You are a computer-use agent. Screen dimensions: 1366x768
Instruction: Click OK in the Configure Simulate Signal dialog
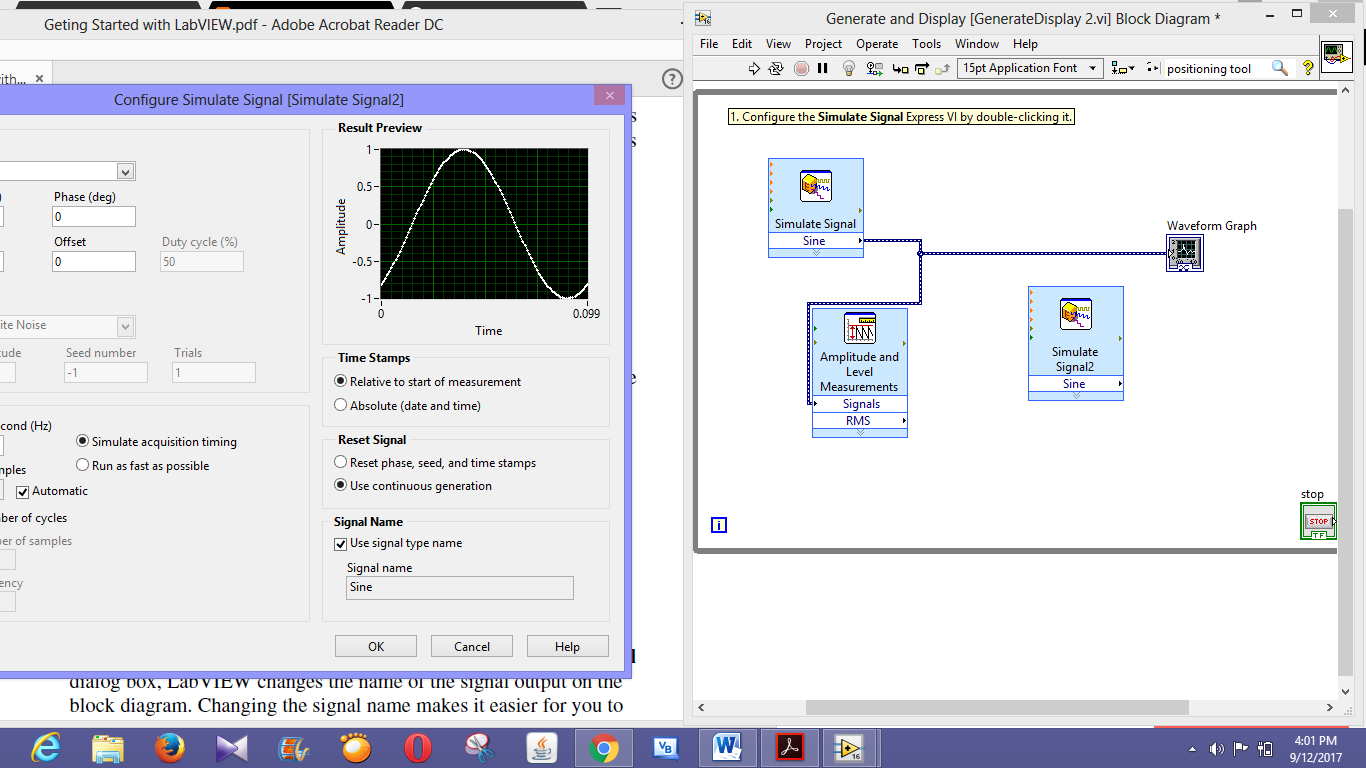pyautogui.click(x=375, y=645)
